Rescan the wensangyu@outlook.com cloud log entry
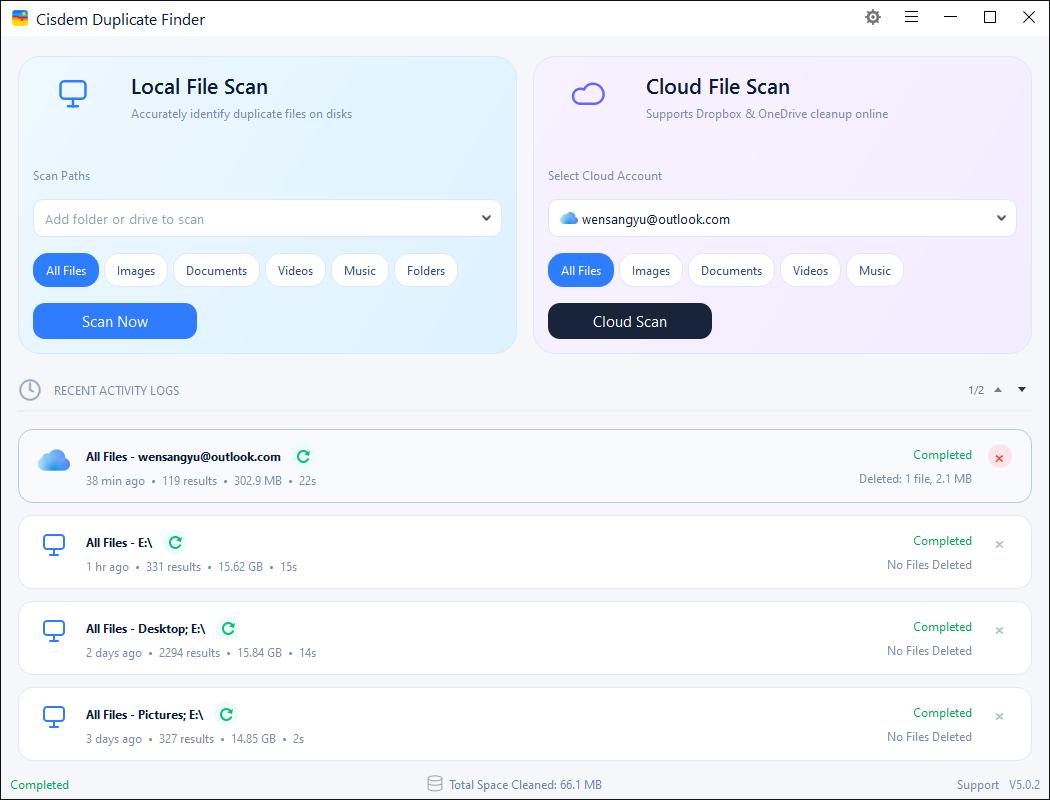Image resolution: width=1050 pixels, height=800 pixels. pos(303,457)
